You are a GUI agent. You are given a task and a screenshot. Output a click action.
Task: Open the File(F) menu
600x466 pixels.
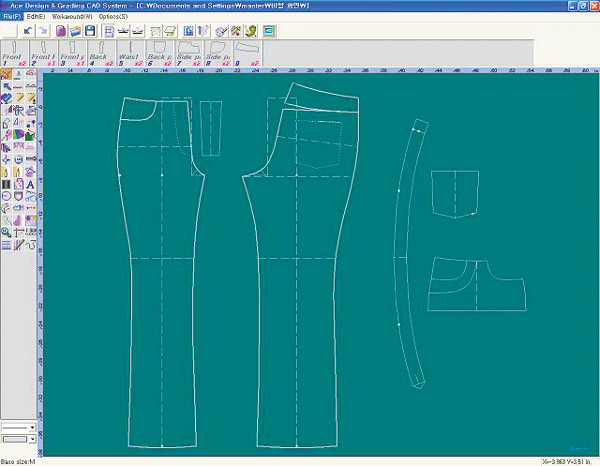click(x=12, y=17)
